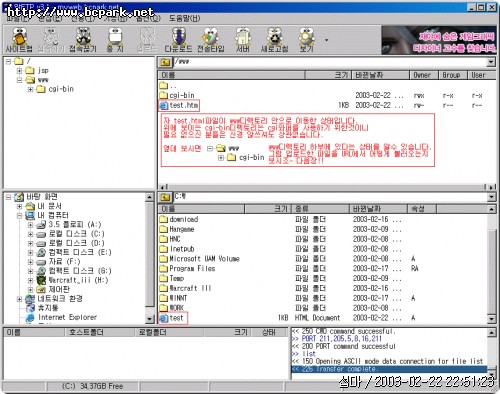The height and width of the screenshot is (394, 500).
Task: Stop transfer with the 중지 icon
Action: coord(115,40)
